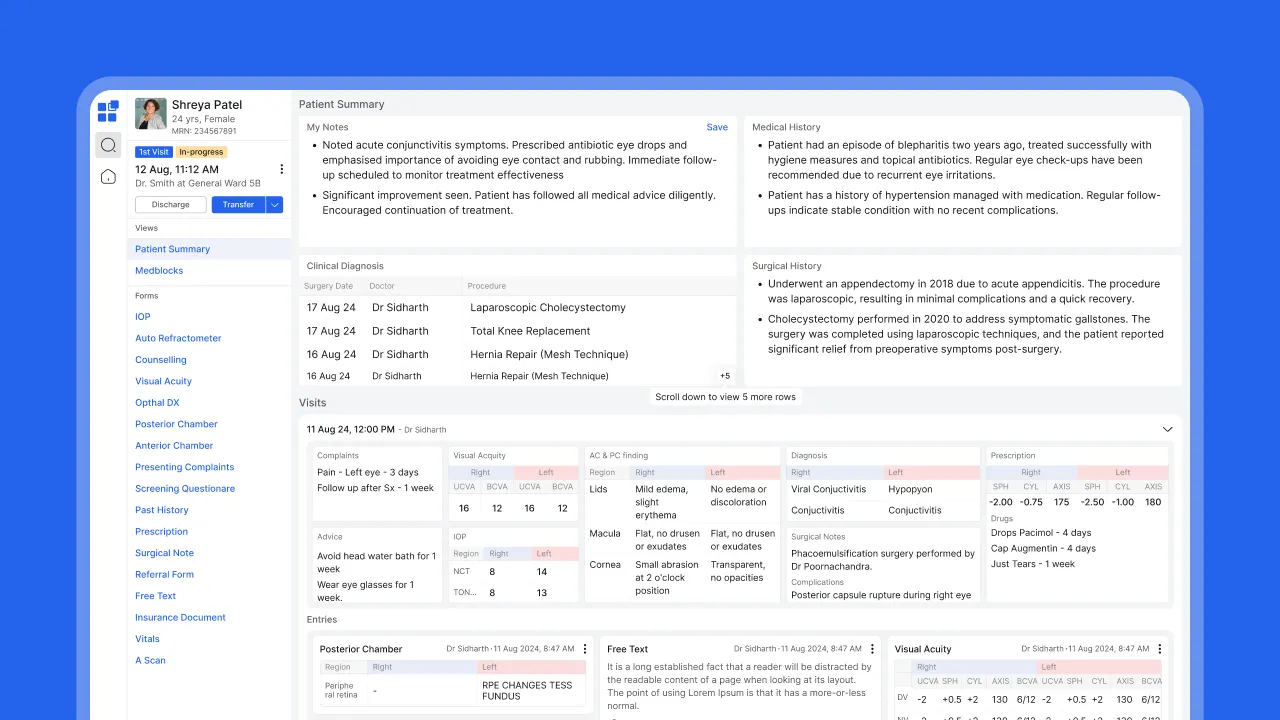Click the app logo grid icon
This screenshot has width=1280, height=720.
(x=108, y=111)
